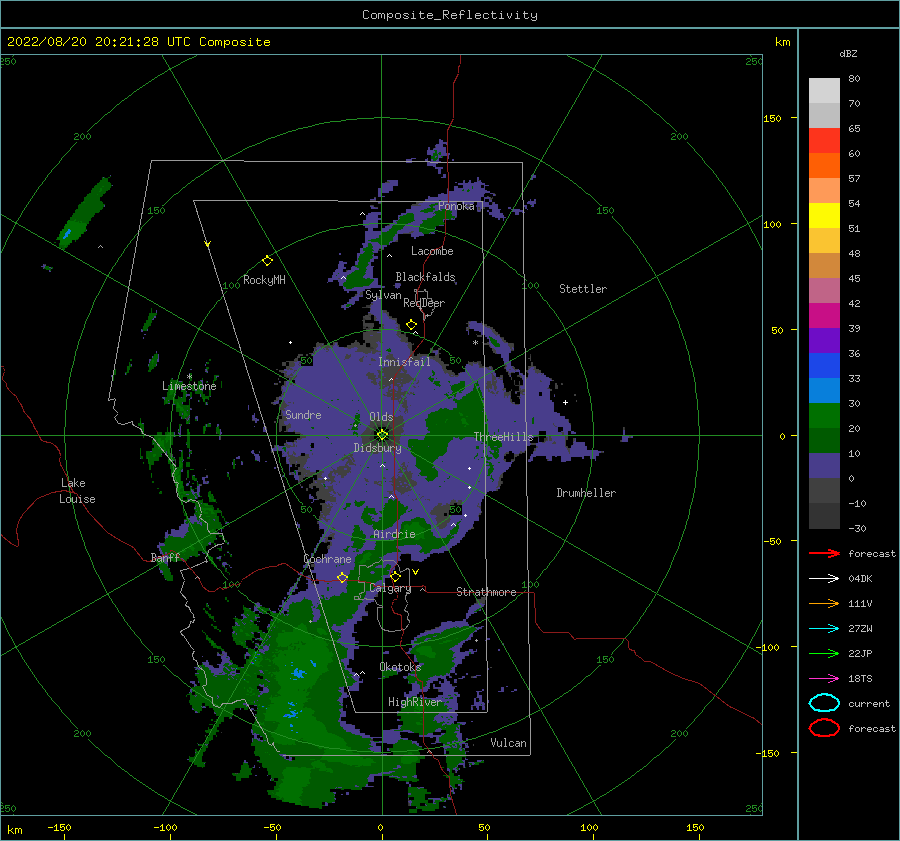Click the Olds label
Viewport: 900px width, 841px height.
[381, 417]
